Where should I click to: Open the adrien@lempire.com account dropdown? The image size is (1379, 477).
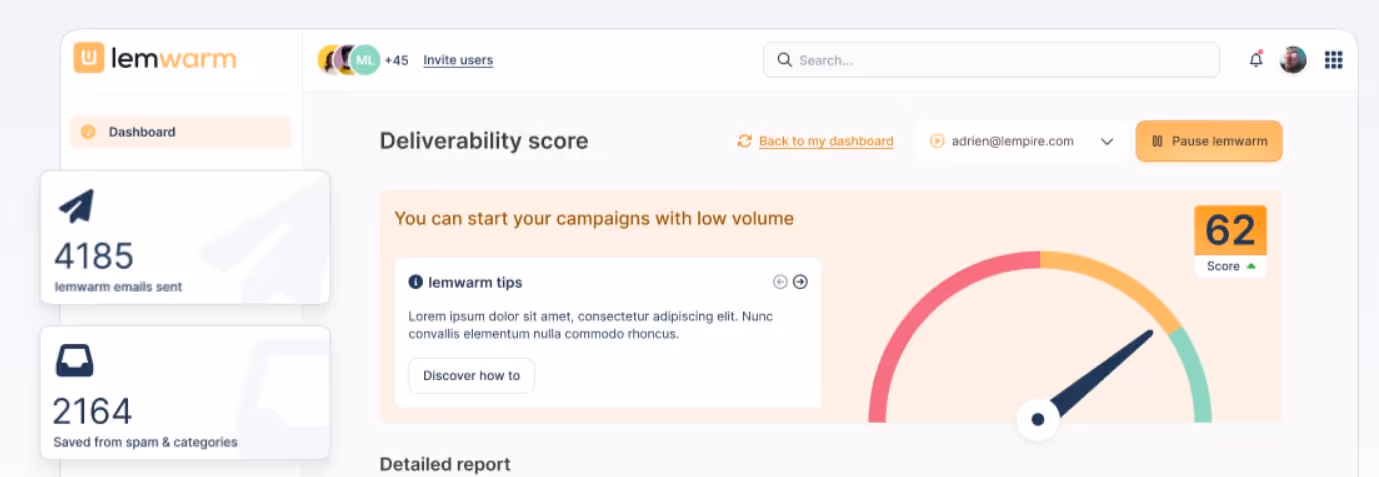point(1021,141)
